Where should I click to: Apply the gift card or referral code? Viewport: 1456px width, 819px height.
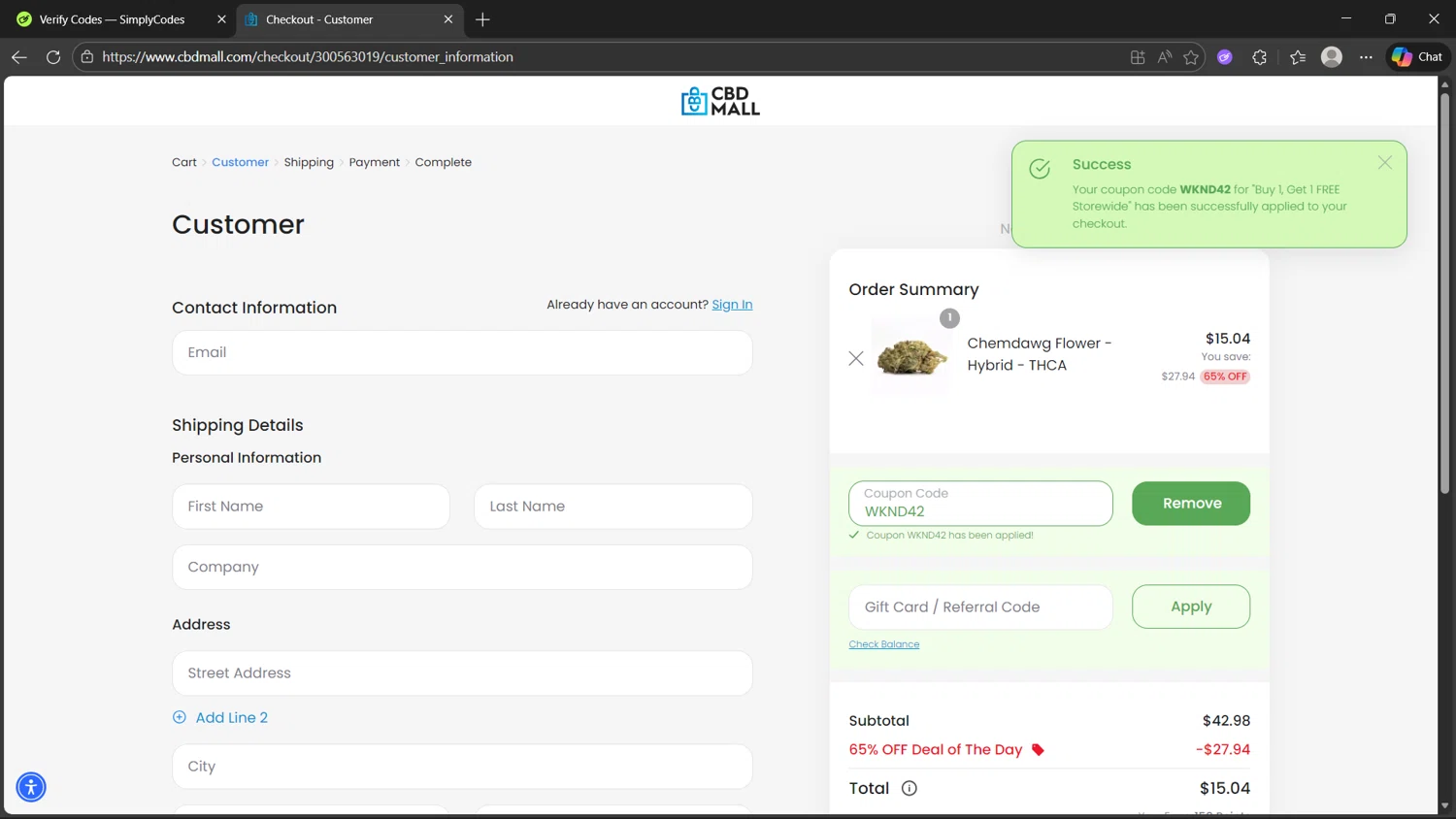[x=1191, y=606]
